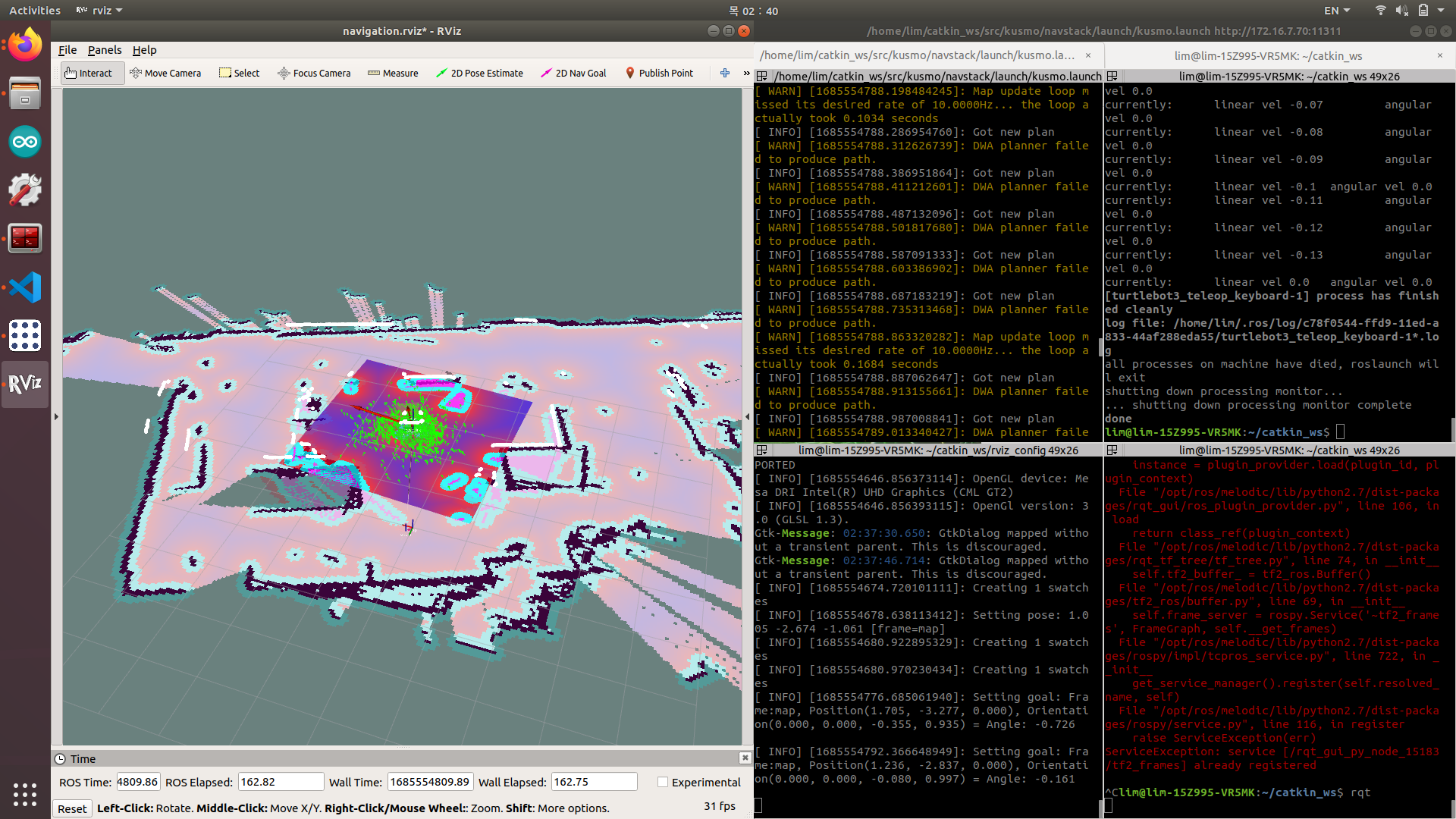Select the 2D Nav Goal tool
The width and height of the screenshot is (1456, 819).
573,73
